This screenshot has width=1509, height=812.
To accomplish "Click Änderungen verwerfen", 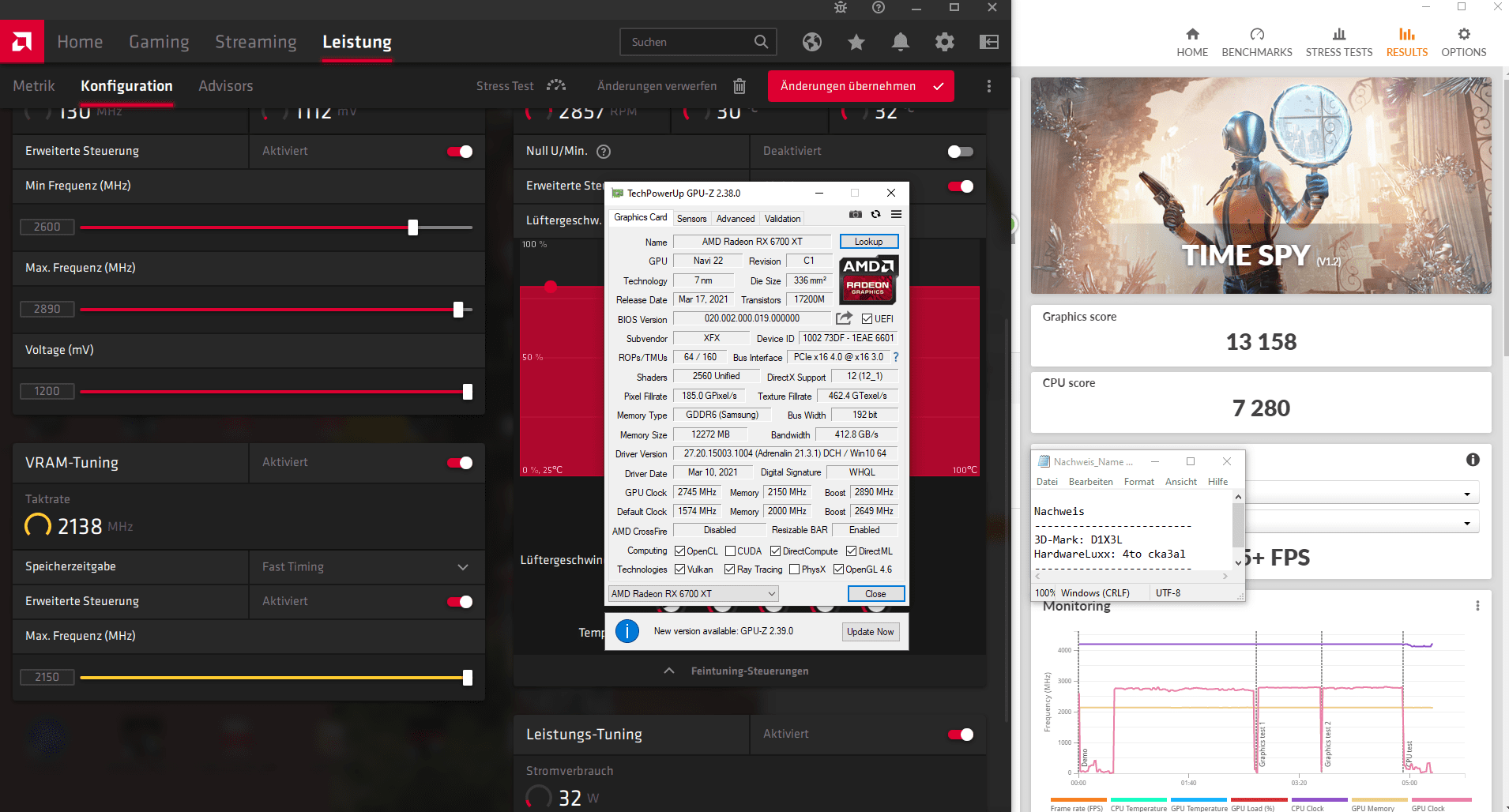I will (x=657, y=86).
